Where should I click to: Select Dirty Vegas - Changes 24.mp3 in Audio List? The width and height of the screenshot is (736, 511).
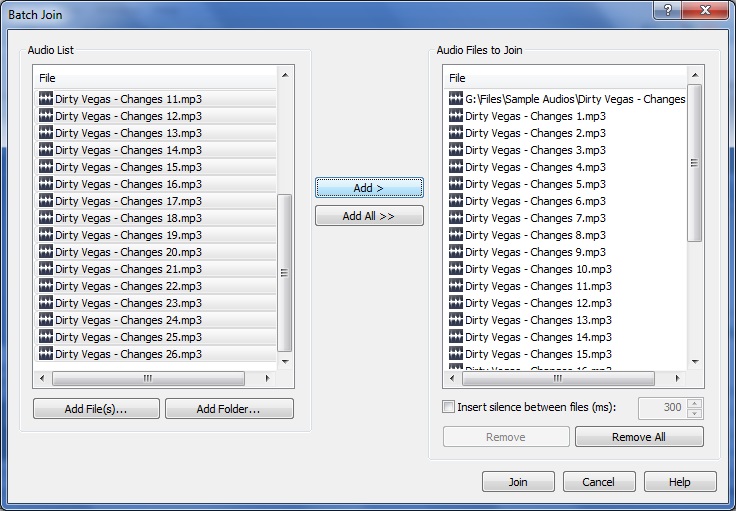[155, 320]
